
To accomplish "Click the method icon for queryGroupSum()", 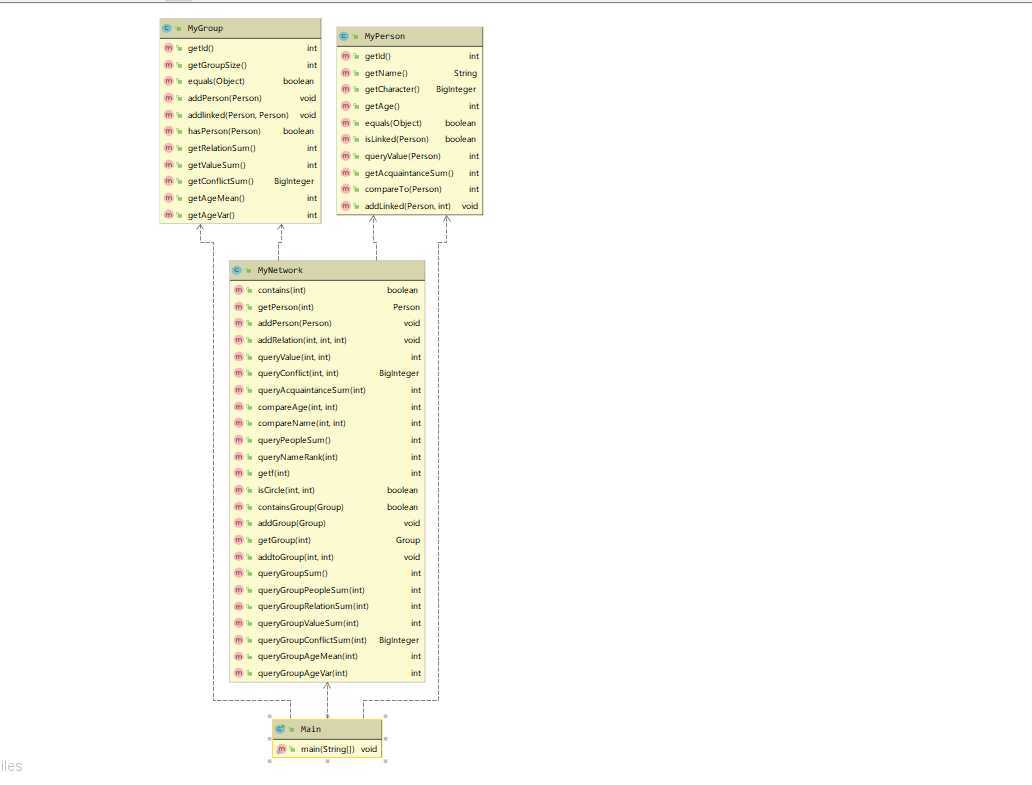I will click(239, 573).
